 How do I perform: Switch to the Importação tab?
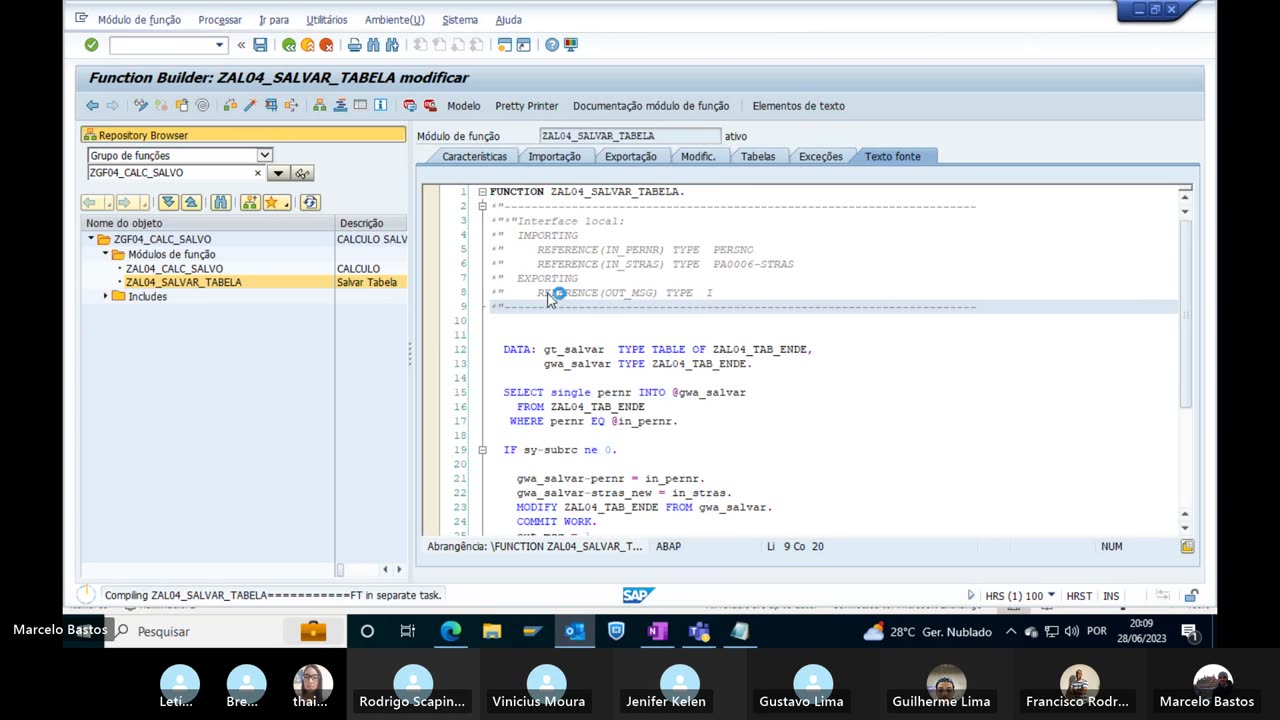click(x=554, y=156)
